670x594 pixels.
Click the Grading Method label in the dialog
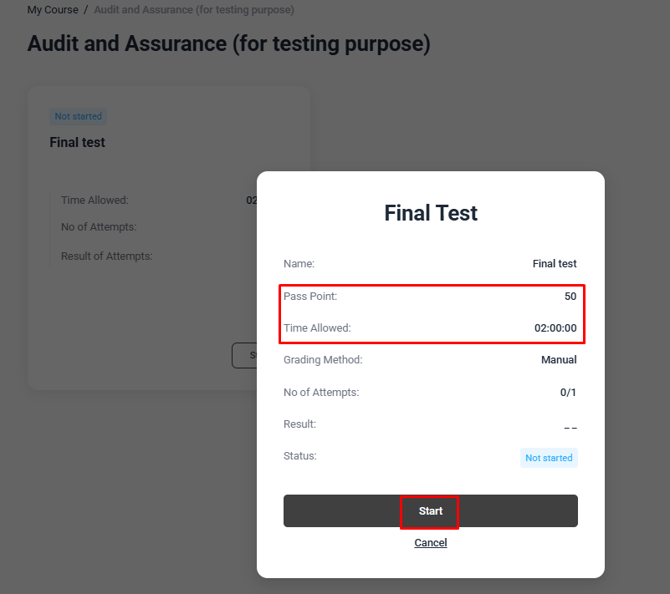pos(323,360)
